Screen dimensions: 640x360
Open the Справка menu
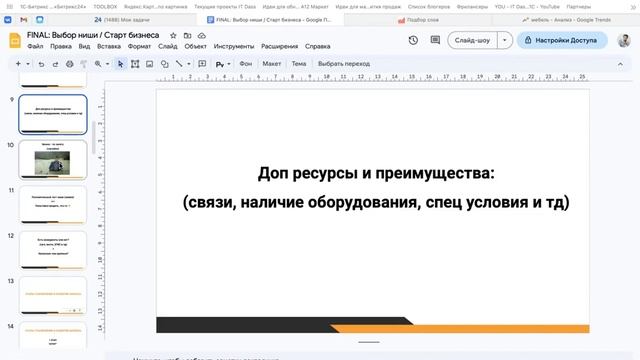[x=317, y=46]
